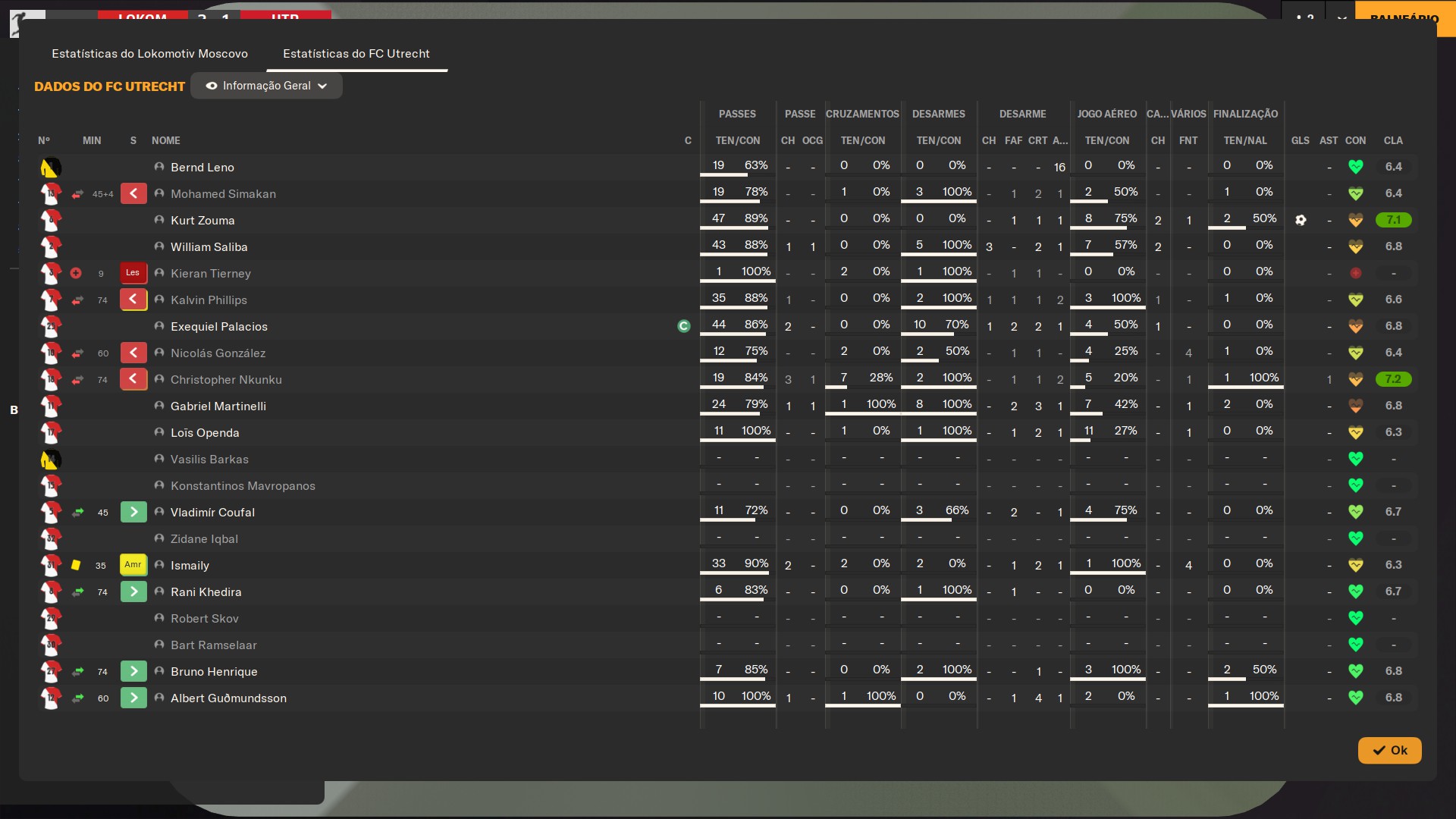Sort by the FNT column header
The image size is (1456, 819).
[x=1188, y=140]
